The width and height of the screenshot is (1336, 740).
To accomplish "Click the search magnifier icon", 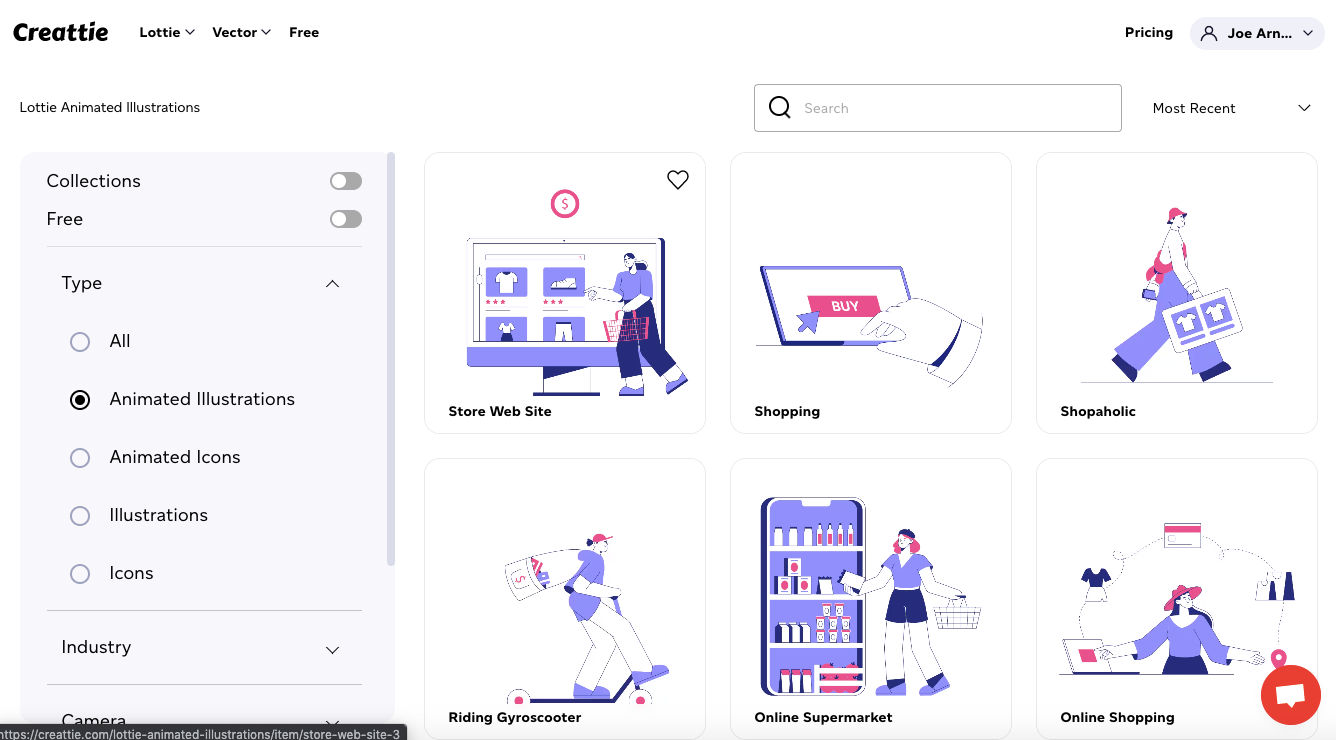I will [779, 107].
